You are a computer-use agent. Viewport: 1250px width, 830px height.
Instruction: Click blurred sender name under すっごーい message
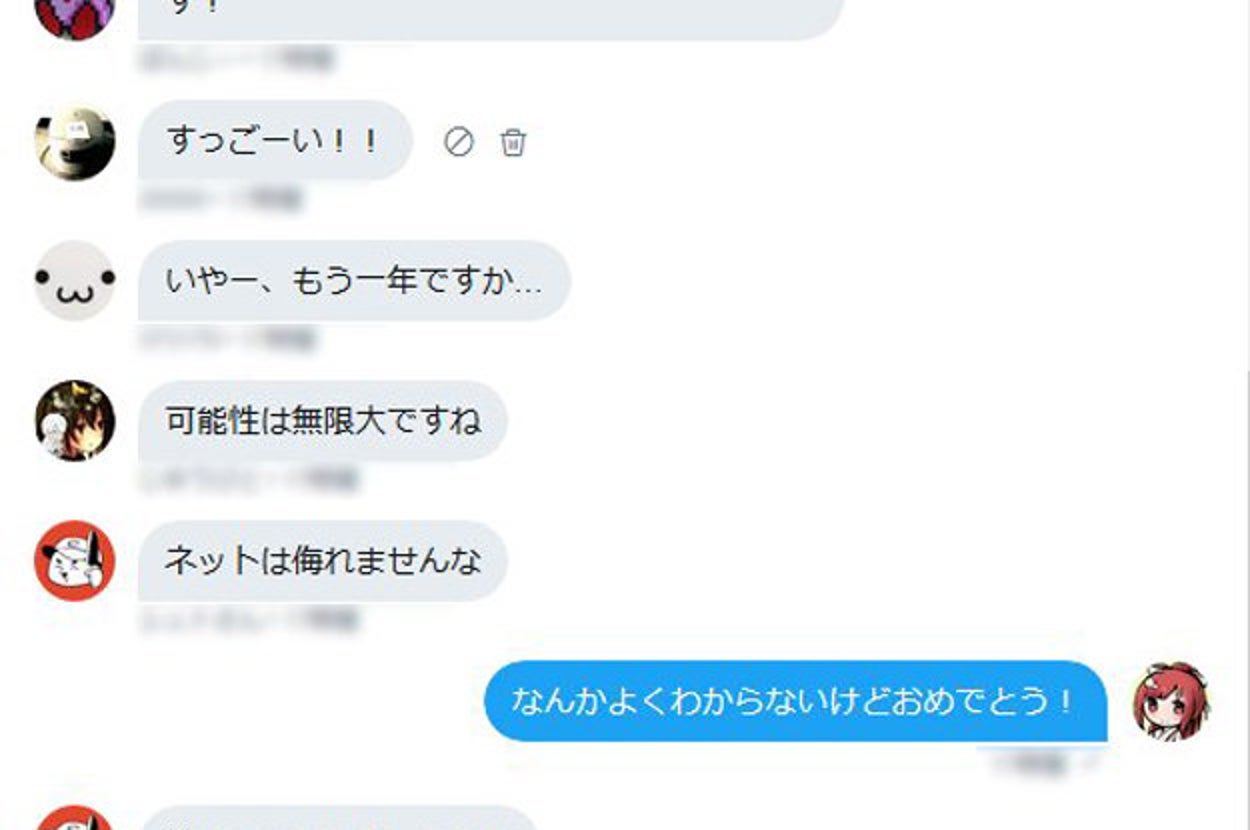click(x=221, y=199)
